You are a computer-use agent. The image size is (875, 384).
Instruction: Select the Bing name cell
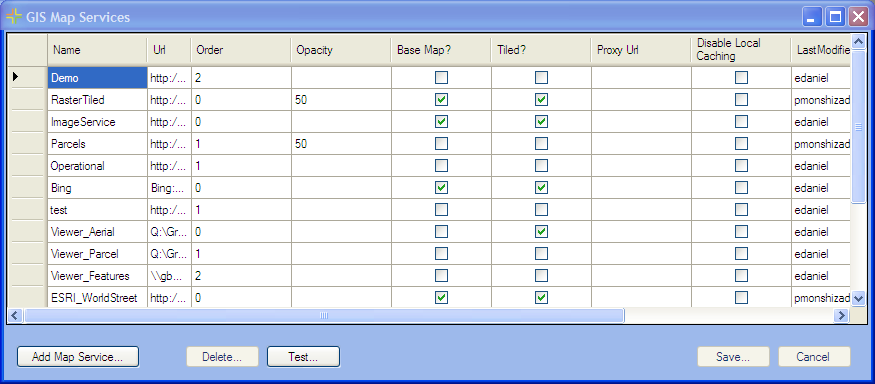tap(97, 188)
